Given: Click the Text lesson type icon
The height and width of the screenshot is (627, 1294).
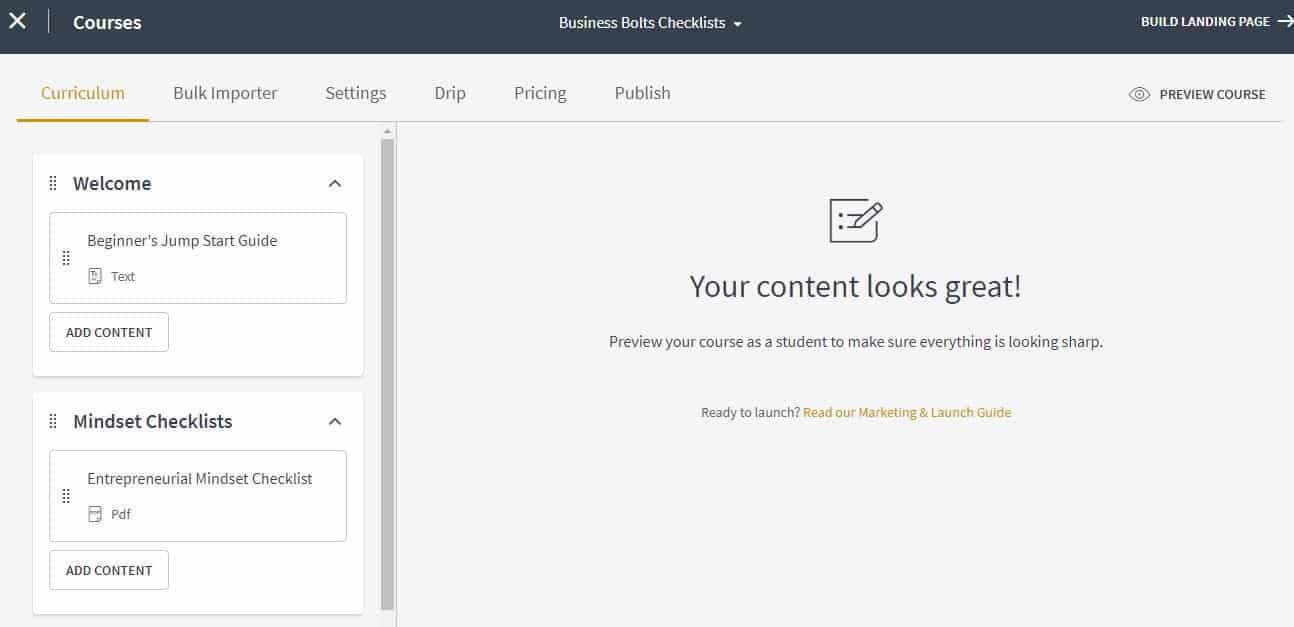Looking at the screenshot, I should point(95,276).
